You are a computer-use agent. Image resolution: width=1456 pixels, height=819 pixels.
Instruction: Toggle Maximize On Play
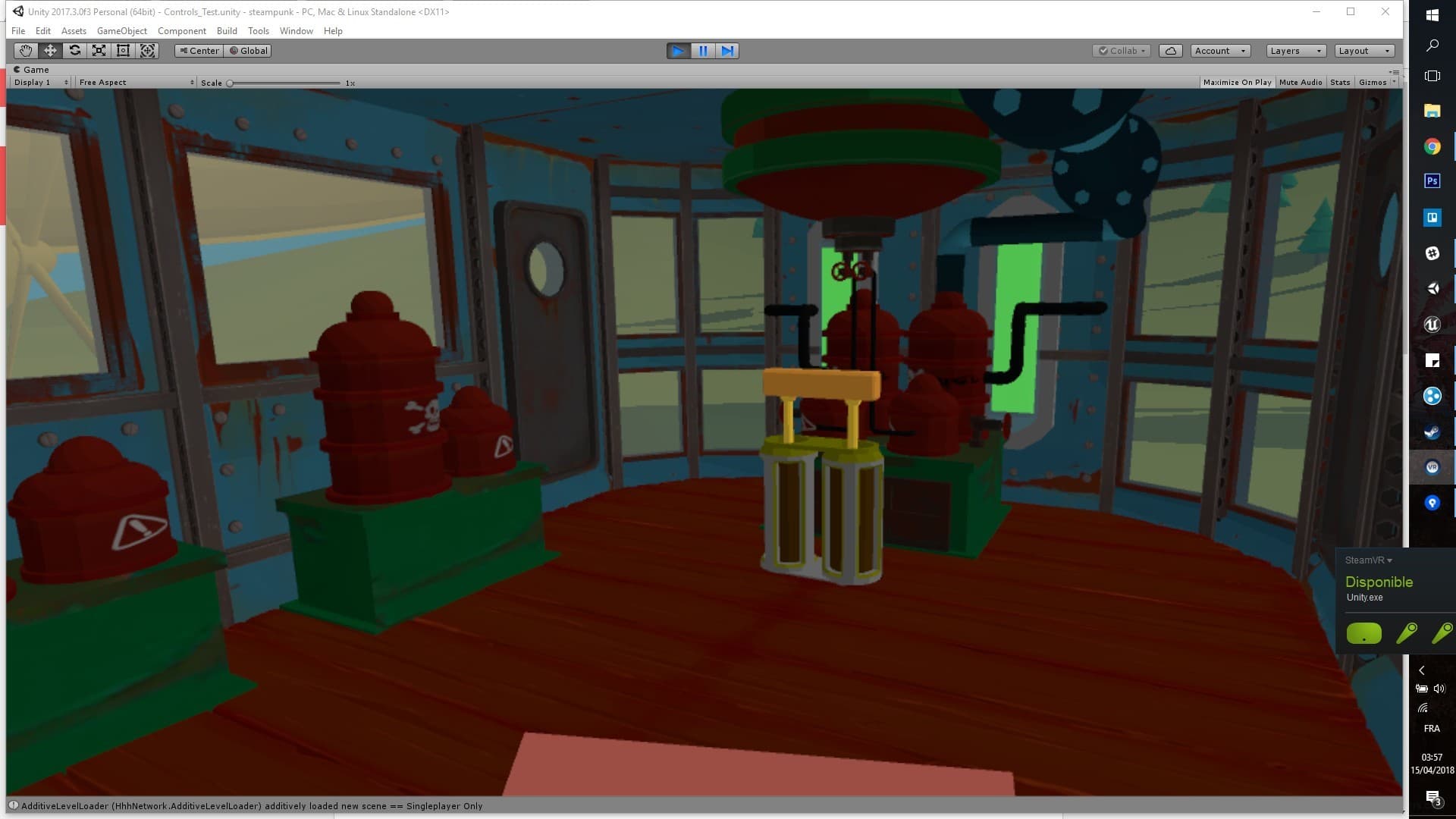coord(1237,82)
